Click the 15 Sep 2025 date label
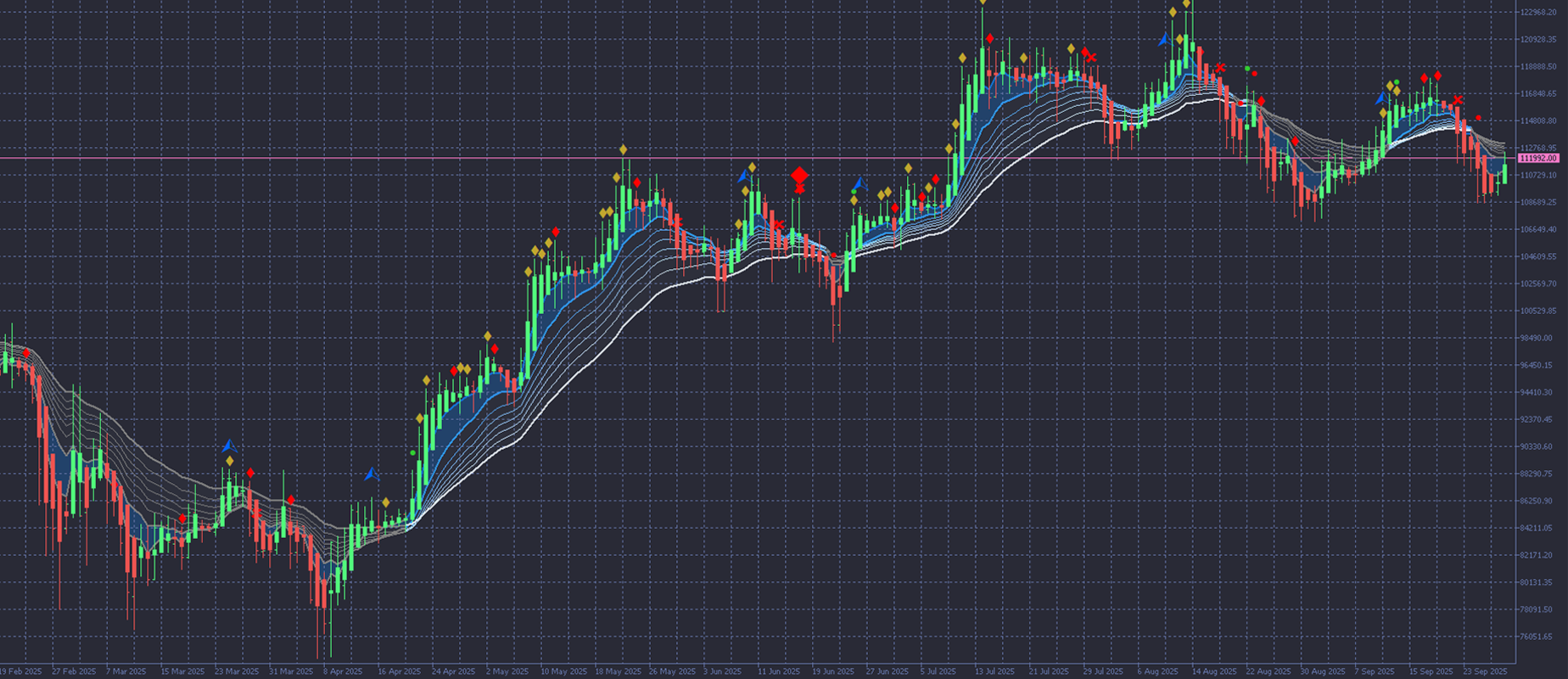 point(1431,671)
